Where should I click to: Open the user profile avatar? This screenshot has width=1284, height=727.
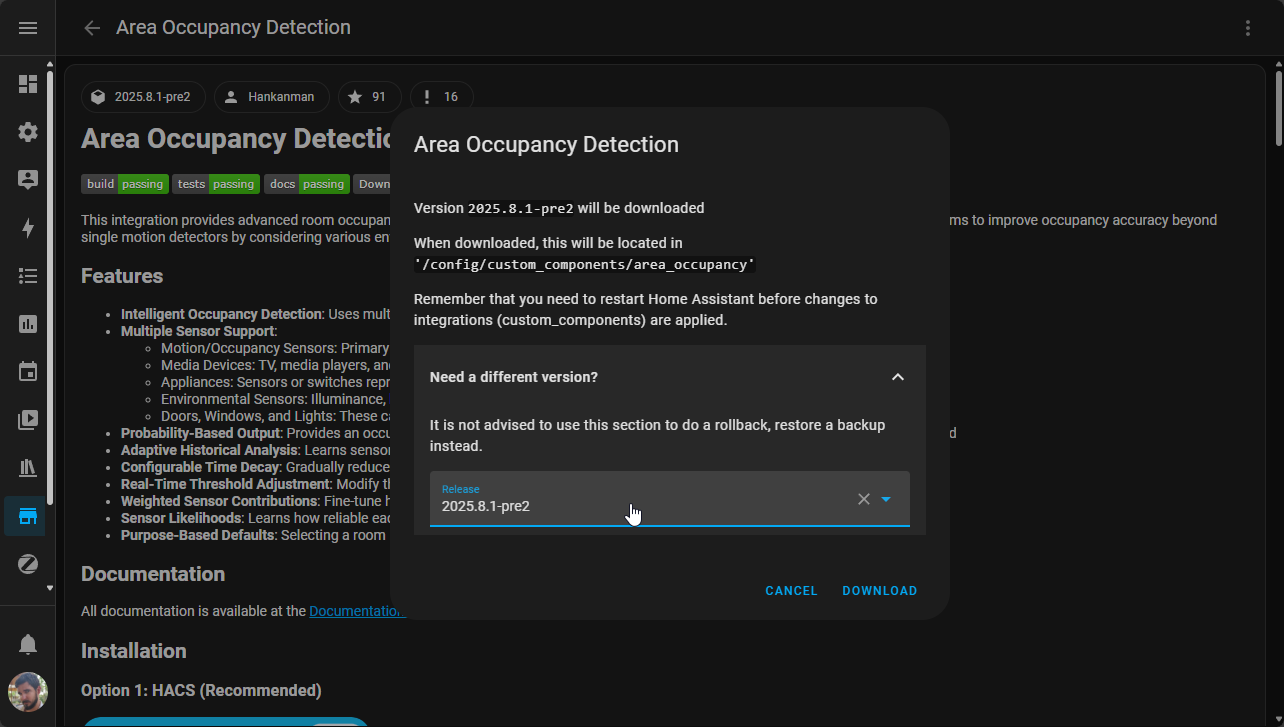click(x=28, y=692)
